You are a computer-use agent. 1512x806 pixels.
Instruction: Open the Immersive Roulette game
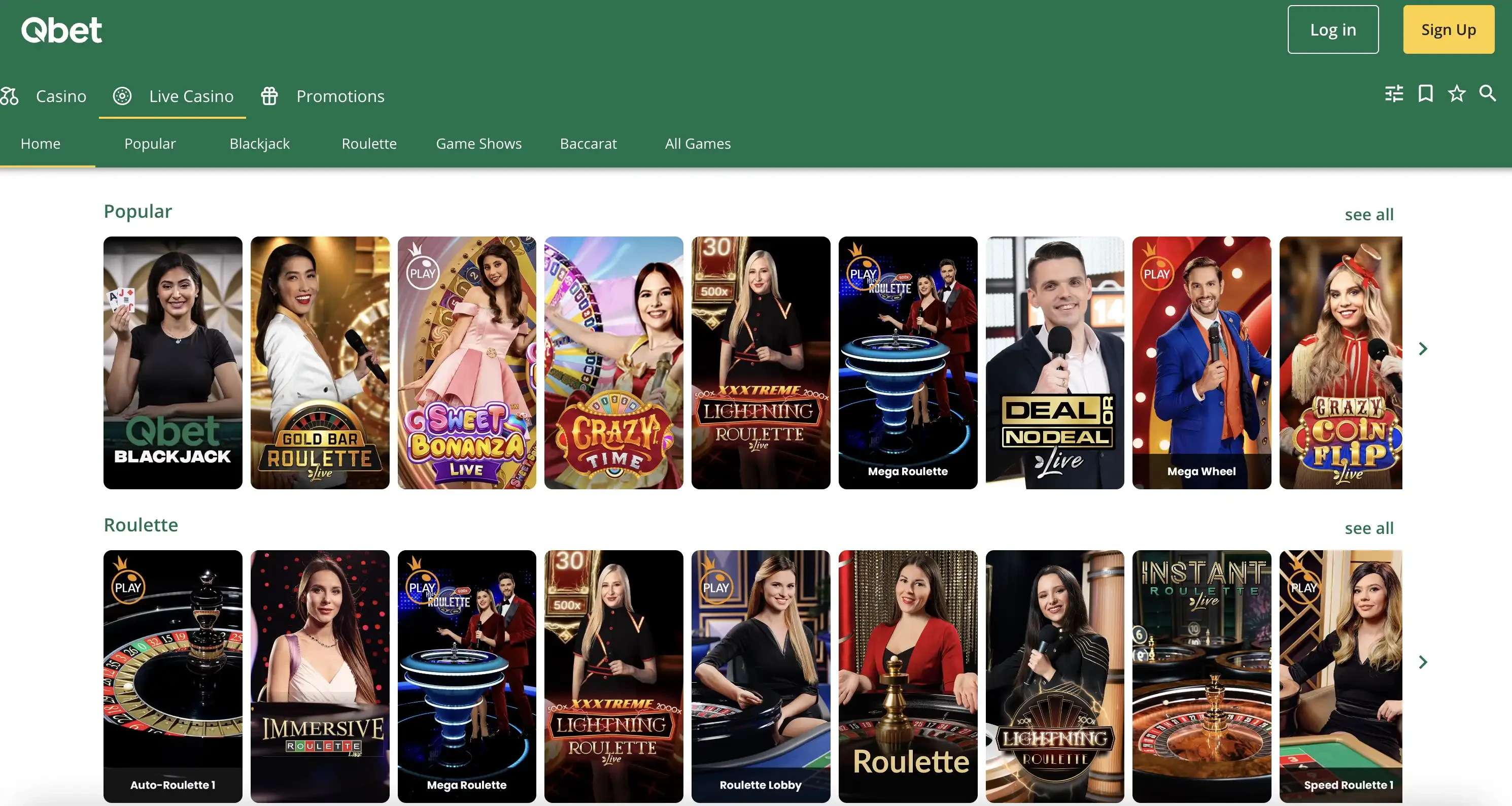click(320, 676)
